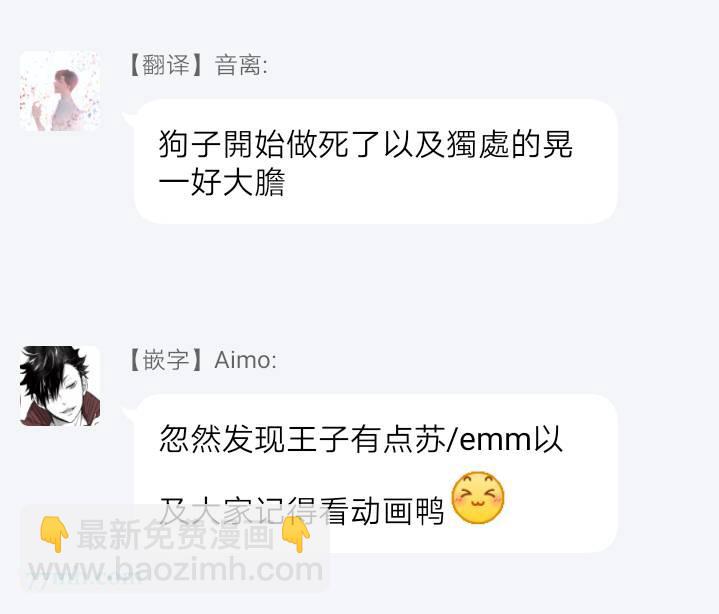Click the text 看动画鸭 in second message
Viewport: 719px width, 614px height.
[x=382, y=510]
